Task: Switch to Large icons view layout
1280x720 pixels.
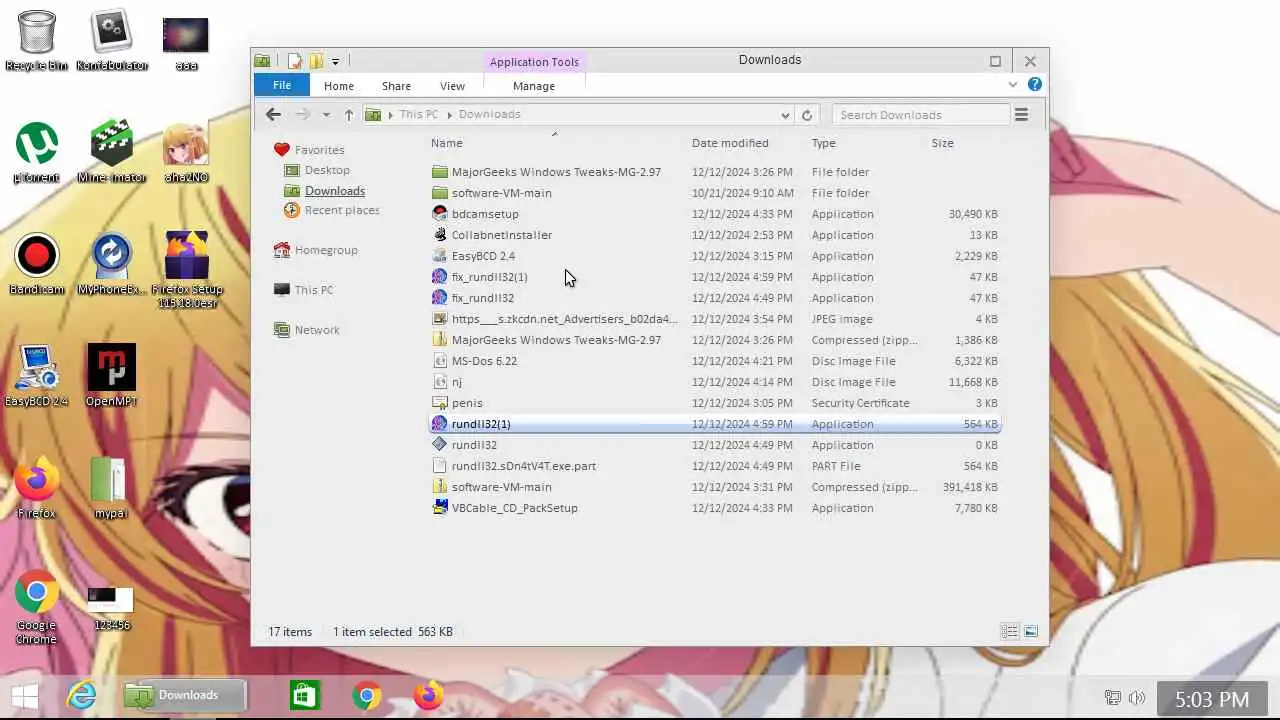Action: tap(1031, 632)
